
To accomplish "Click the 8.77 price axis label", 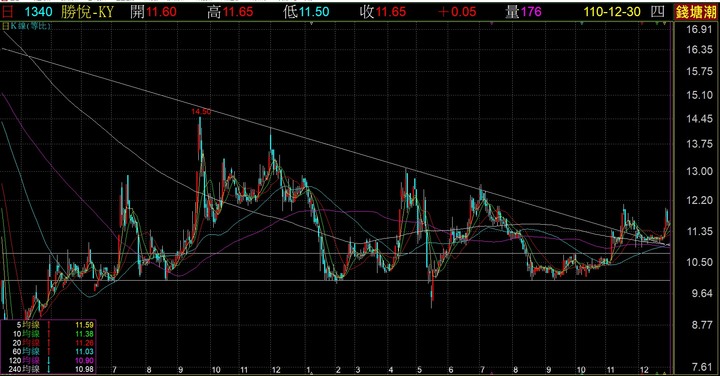I will [702, 325].
